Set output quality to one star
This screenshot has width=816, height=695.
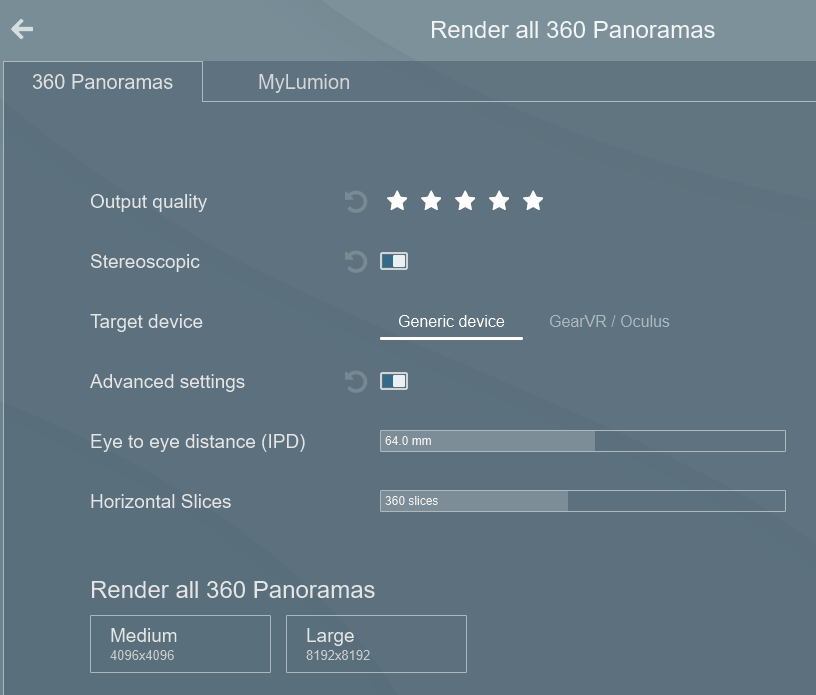[x=397, y=201]
